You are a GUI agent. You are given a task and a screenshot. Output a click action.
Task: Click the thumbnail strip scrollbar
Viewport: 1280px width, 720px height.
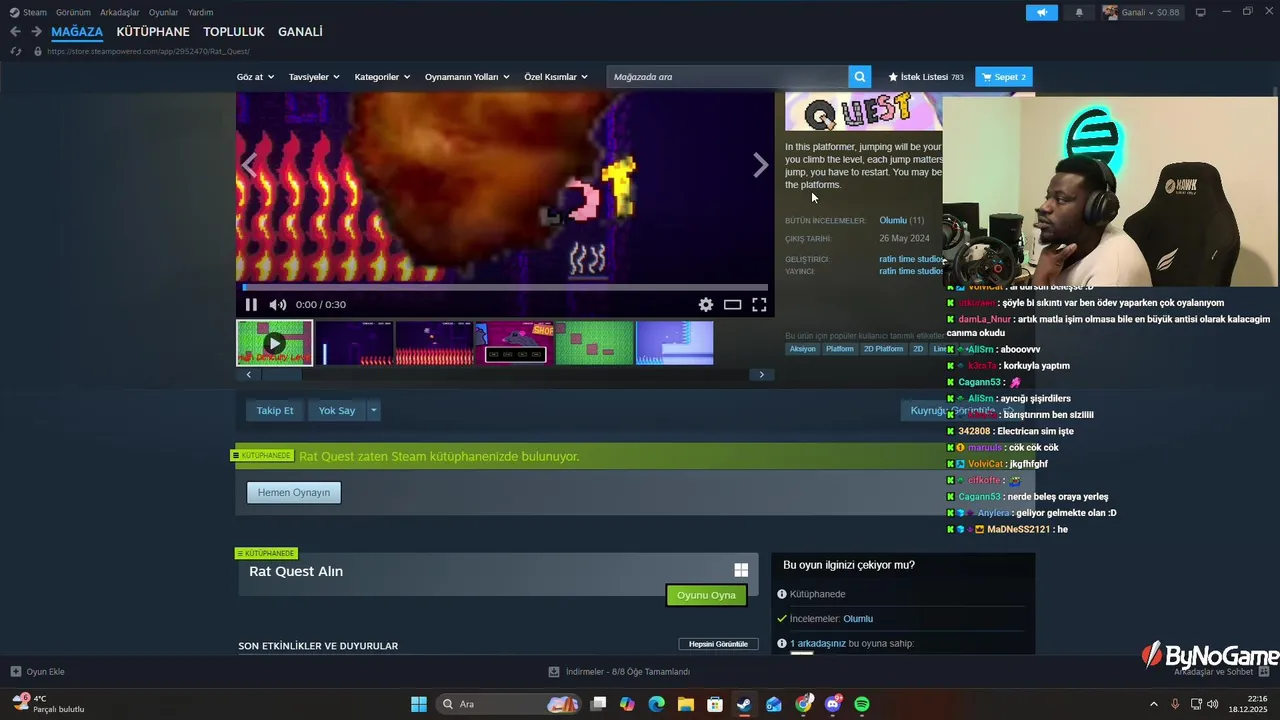pyautogui.click(x=505, y=375)
